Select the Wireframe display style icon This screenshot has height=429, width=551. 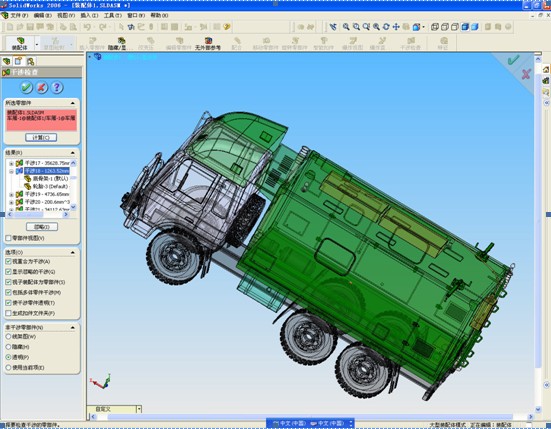coord(435,27)
